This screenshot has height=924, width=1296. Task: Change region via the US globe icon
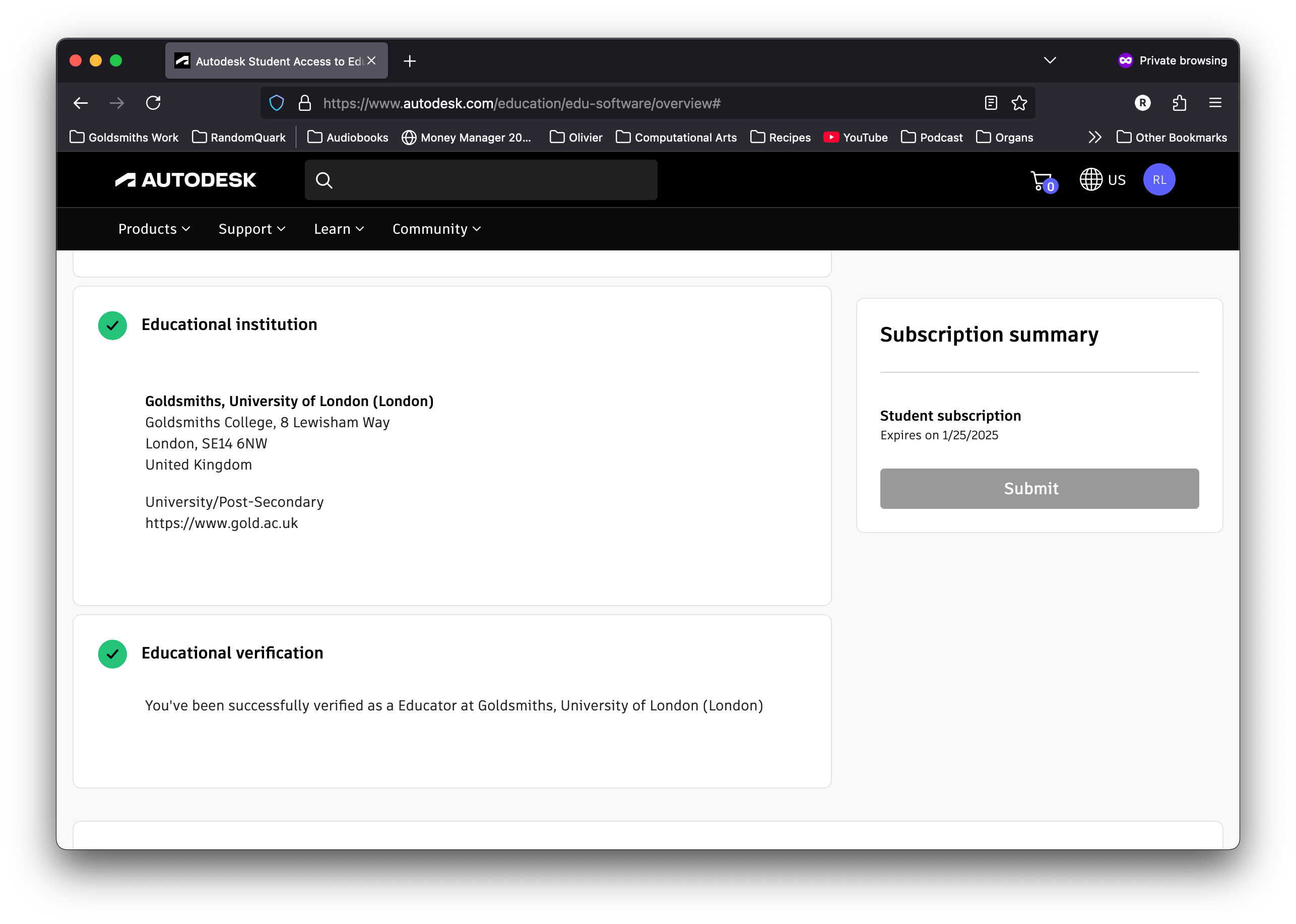click(1103, 180)
